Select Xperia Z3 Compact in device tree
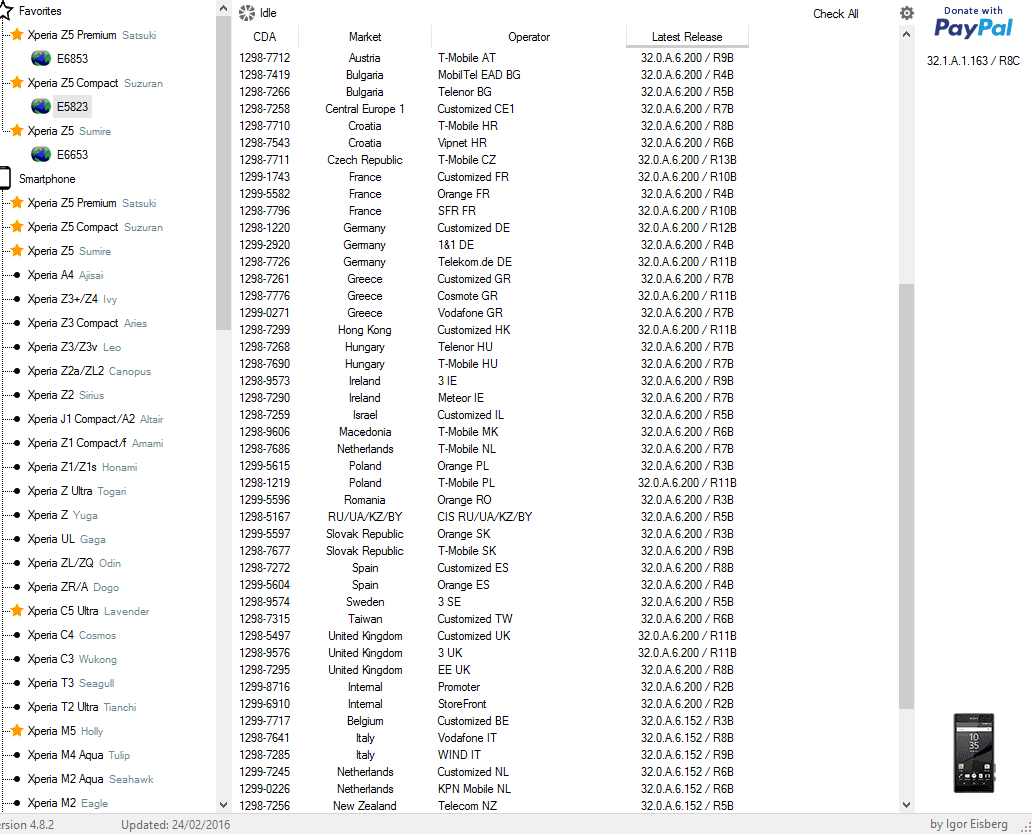This screenshot has height=835, width=1032. click(x=73, y=323)
